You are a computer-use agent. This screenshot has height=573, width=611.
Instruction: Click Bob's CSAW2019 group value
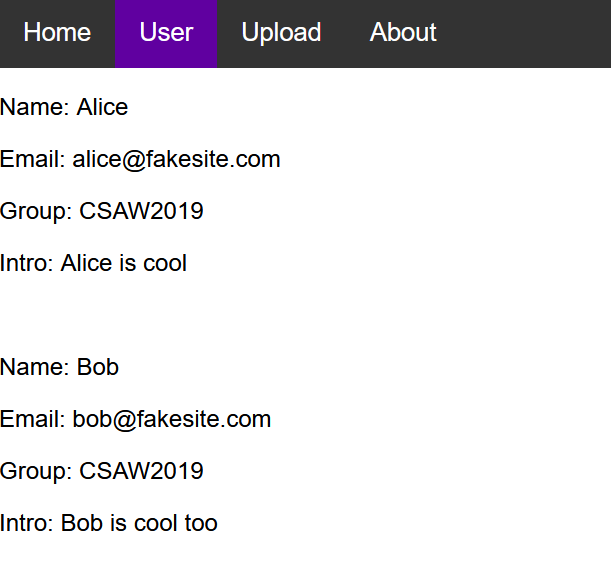[x=141, y=471]
